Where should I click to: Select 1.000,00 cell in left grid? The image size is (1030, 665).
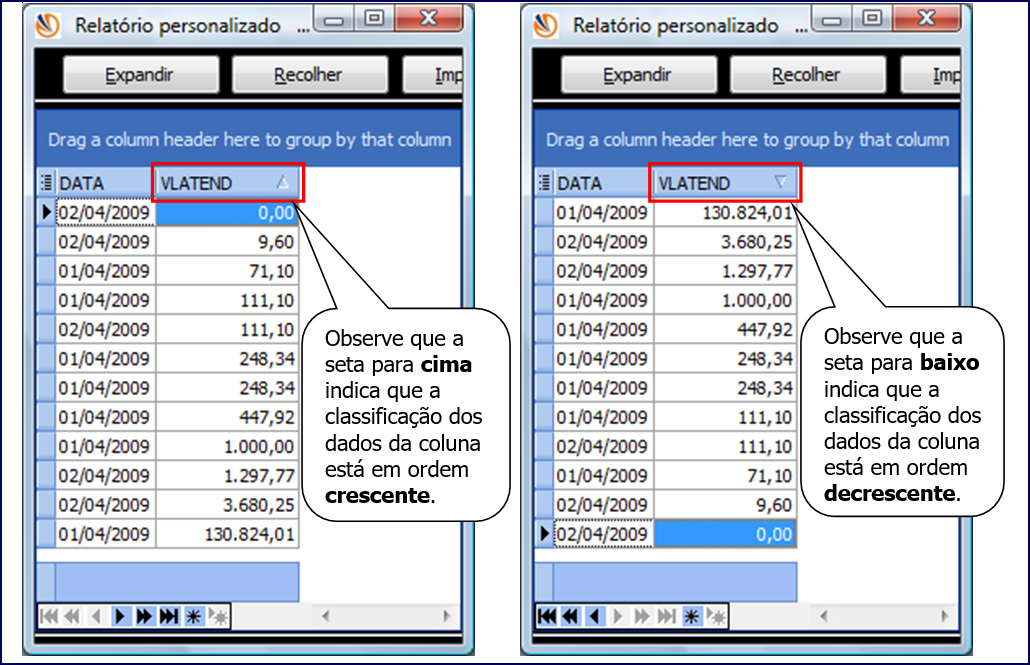[227, 446]
